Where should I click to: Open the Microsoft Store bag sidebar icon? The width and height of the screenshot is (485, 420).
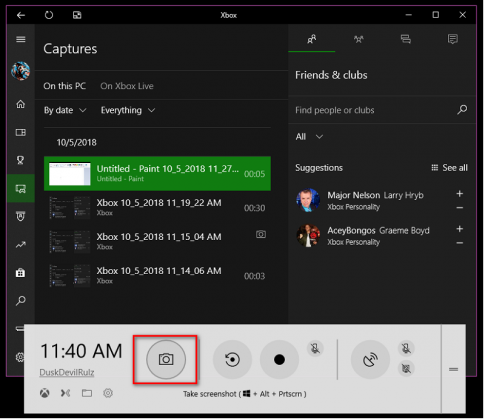[x=21, y=273]
